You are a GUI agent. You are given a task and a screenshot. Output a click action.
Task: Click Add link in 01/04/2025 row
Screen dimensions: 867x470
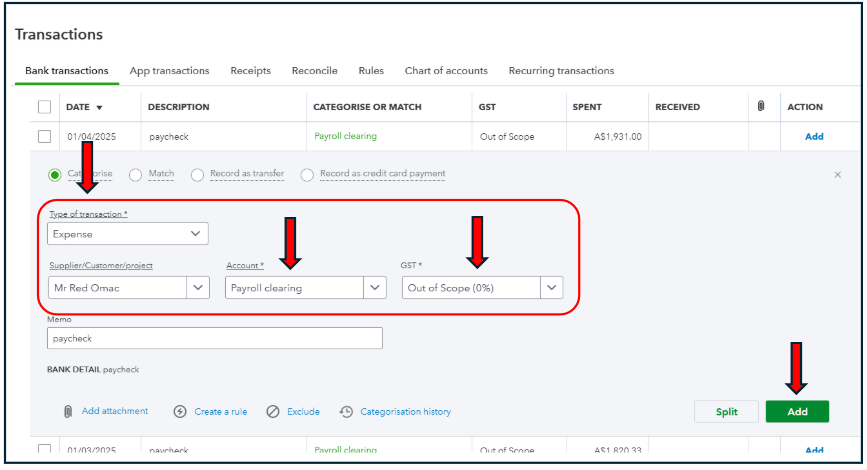[814, 137]
